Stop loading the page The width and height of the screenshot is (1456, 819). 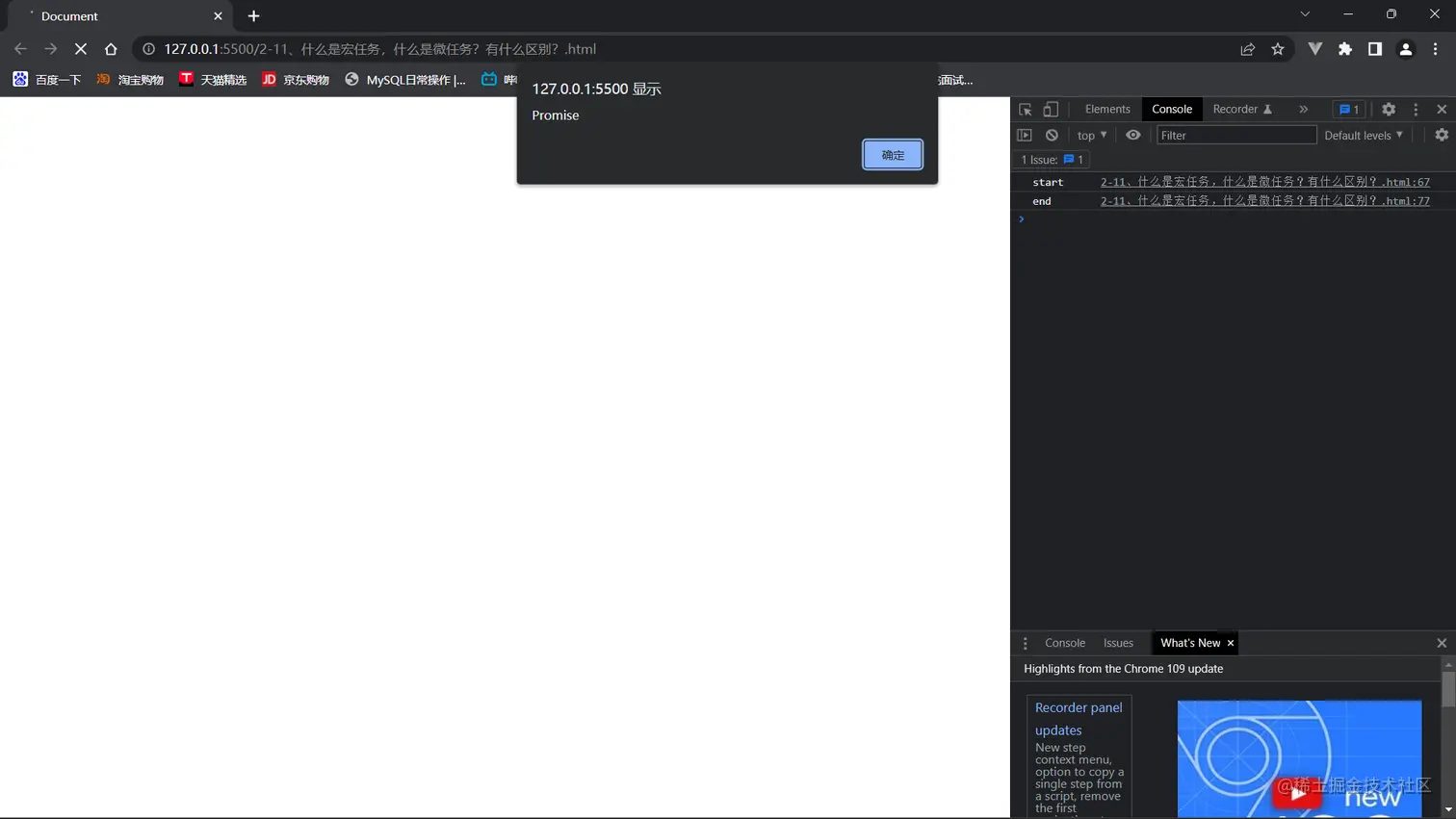pyautogui.click(x=81, y=49)
